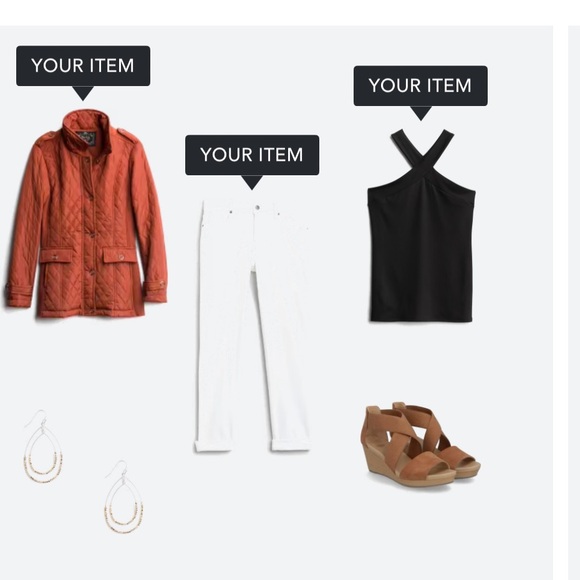Click the waistband button on the white jeans
Screen dimensions: 580x580
pos(257,208)
